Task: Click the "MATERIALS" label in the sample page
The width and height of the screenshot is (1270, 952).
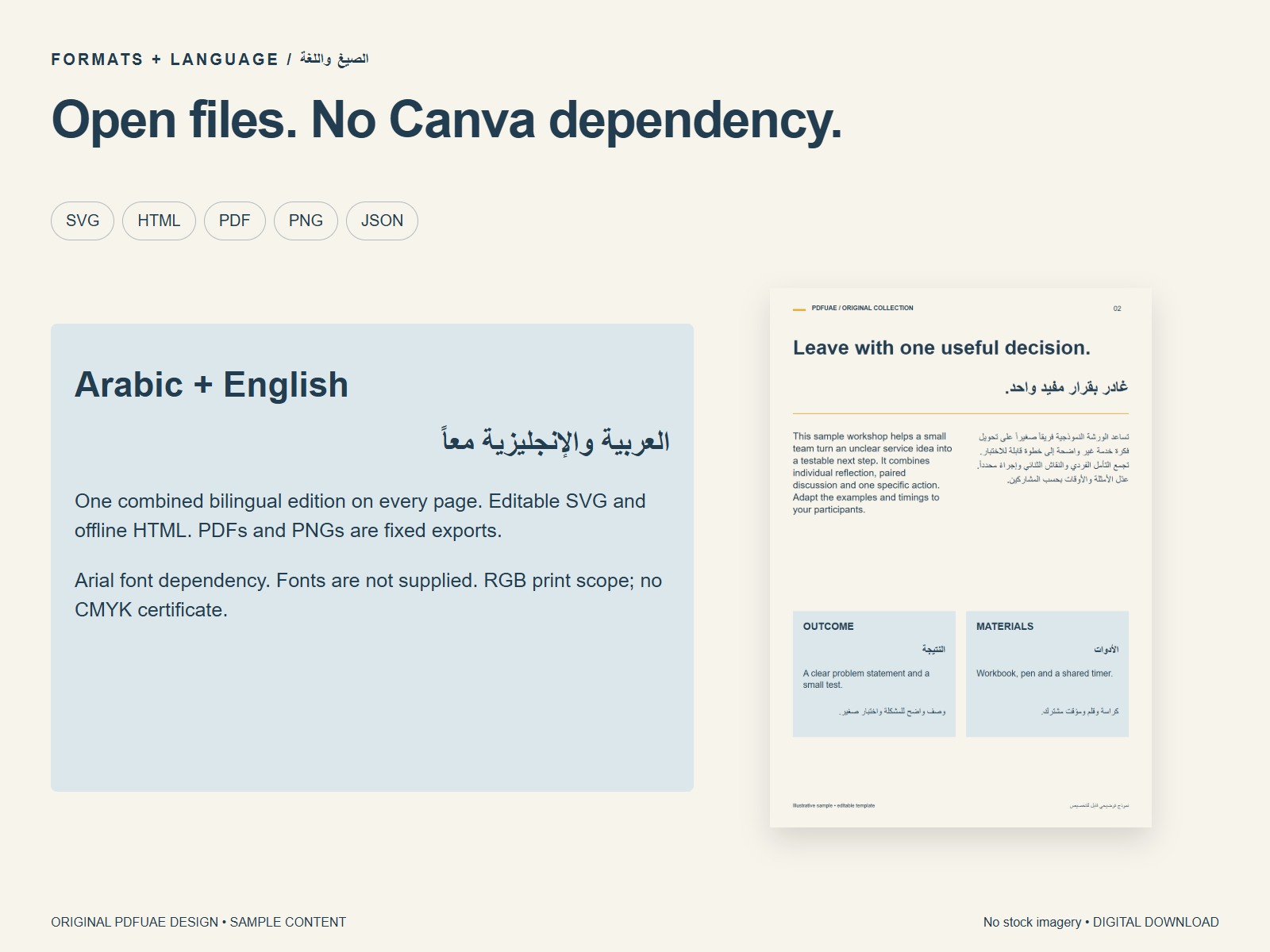Action: tap(1005, 626)
